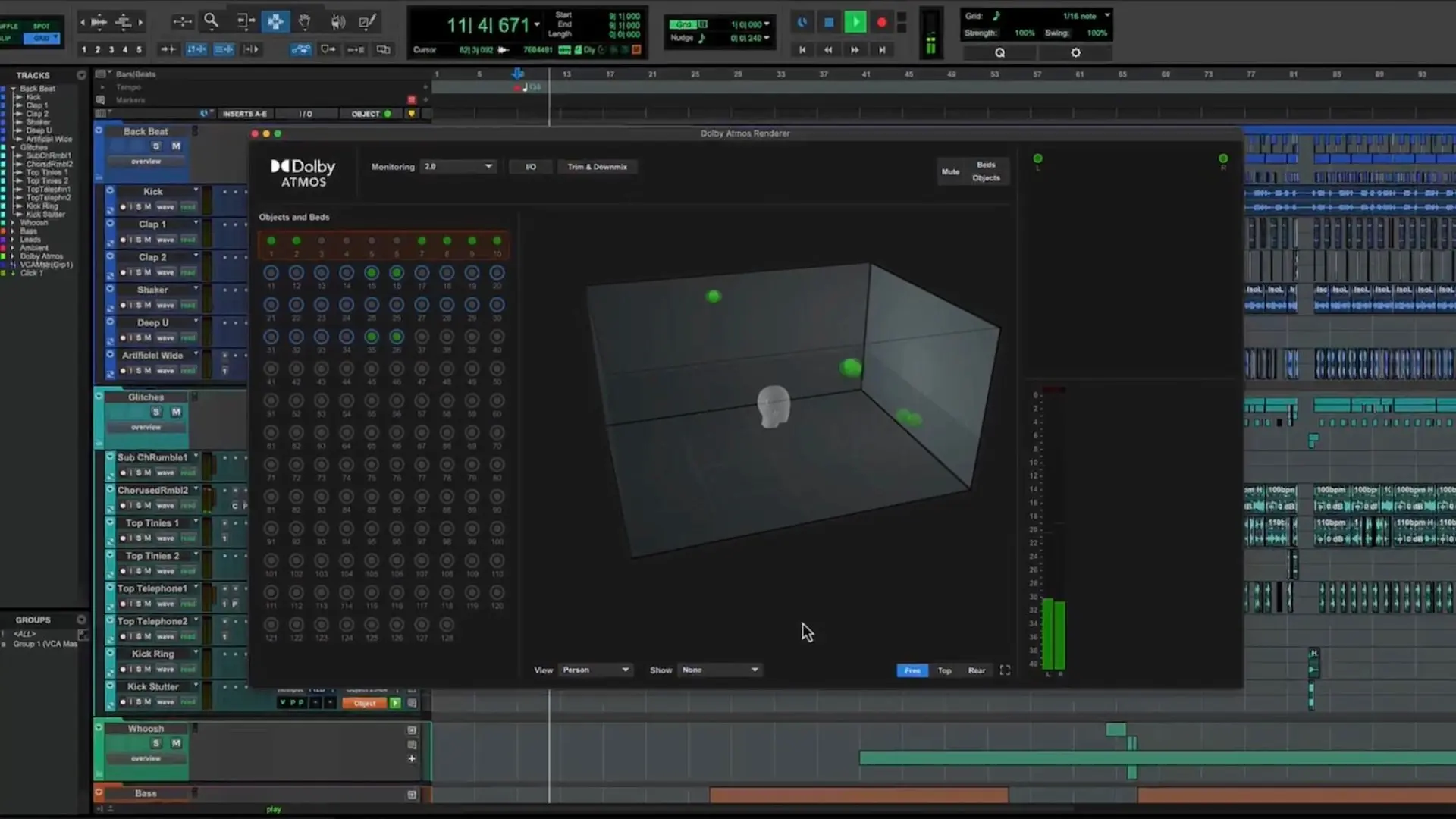Select the Zoomer magnifier tool
The width and height of the screenshot is (1456, 819).
[x=212, y=21]
